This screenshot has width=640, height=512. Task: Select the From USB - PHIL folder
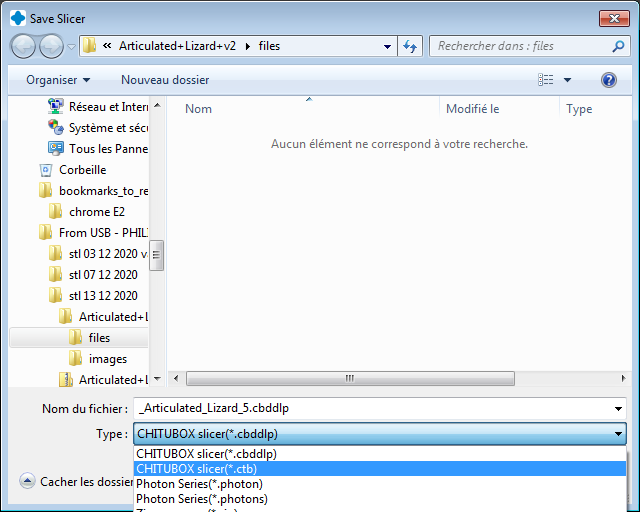click(x=93, y=233)
